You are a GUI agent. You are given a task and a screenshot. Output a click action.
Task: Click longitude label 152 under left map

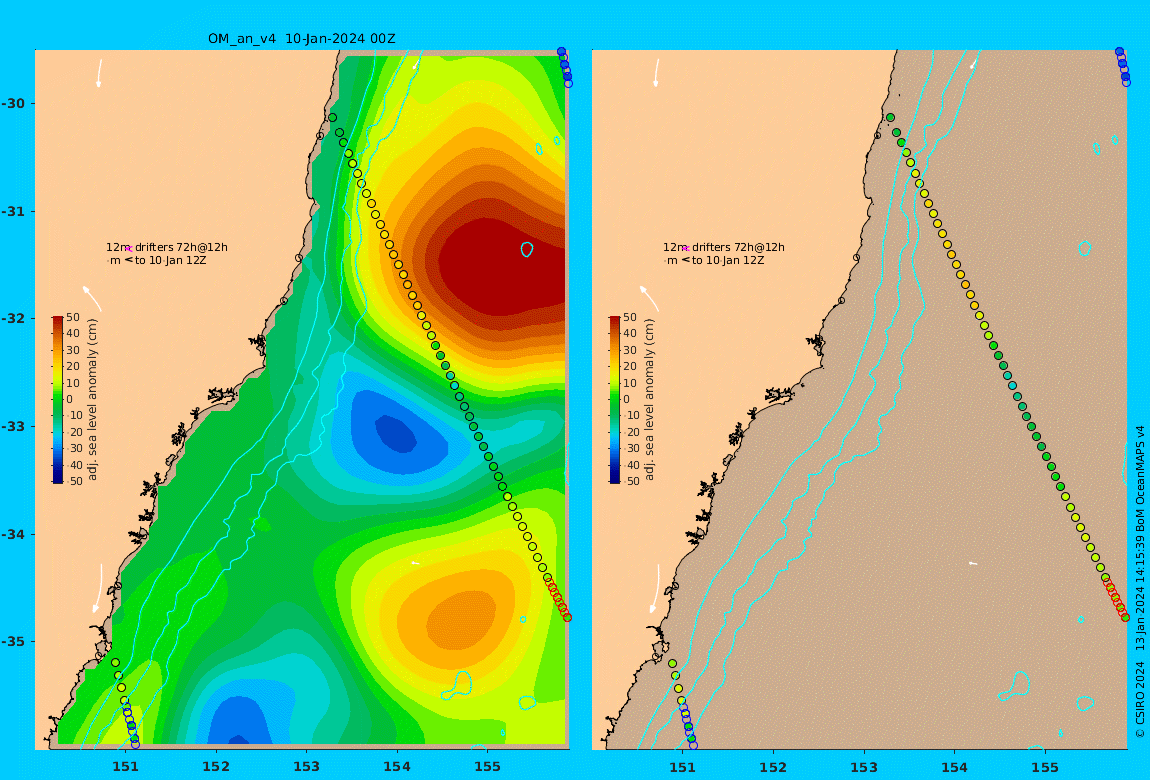(x=216, y=767)
